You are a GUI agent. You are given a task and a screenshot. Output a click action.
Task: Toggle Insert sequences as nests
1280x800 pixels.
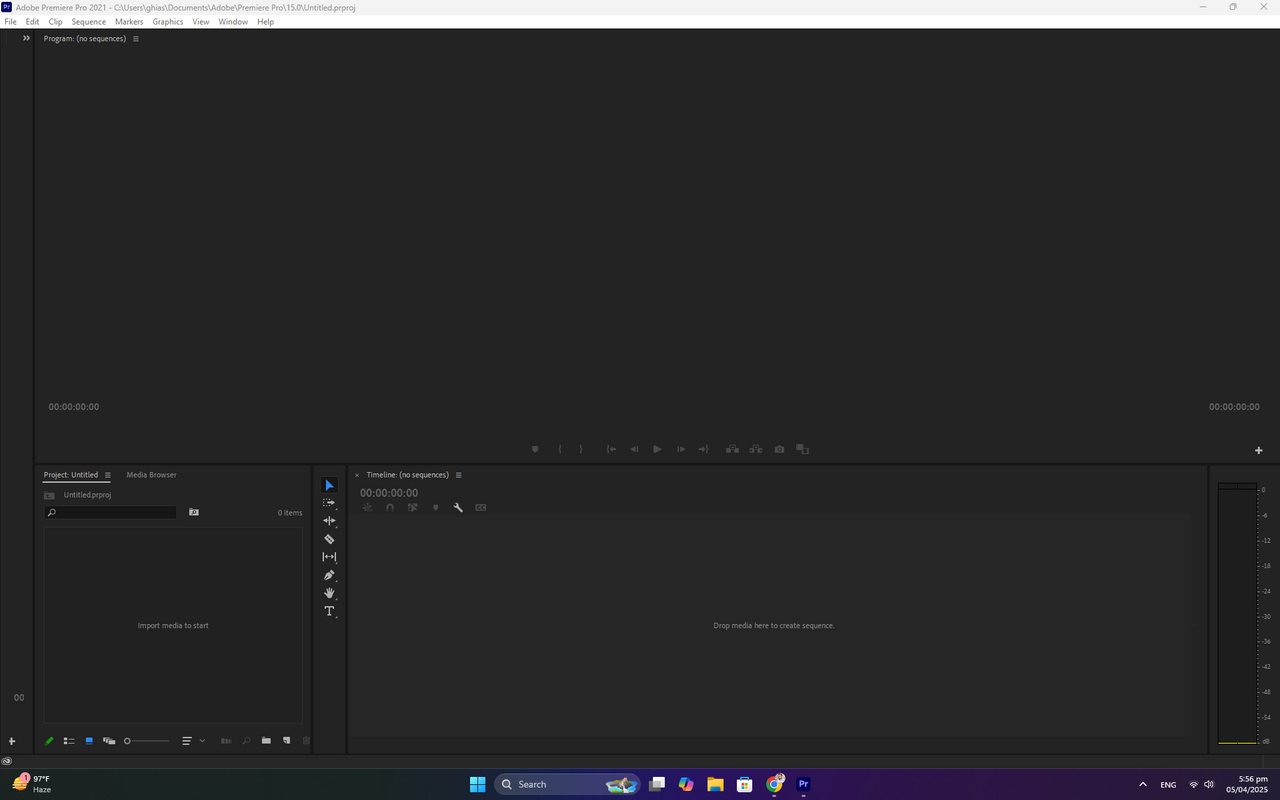coord(367,507)
